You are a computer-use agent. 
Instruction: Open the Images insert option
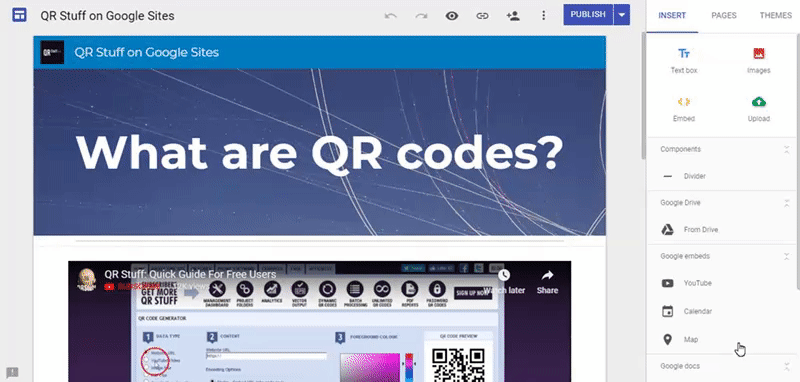point(759,60)
